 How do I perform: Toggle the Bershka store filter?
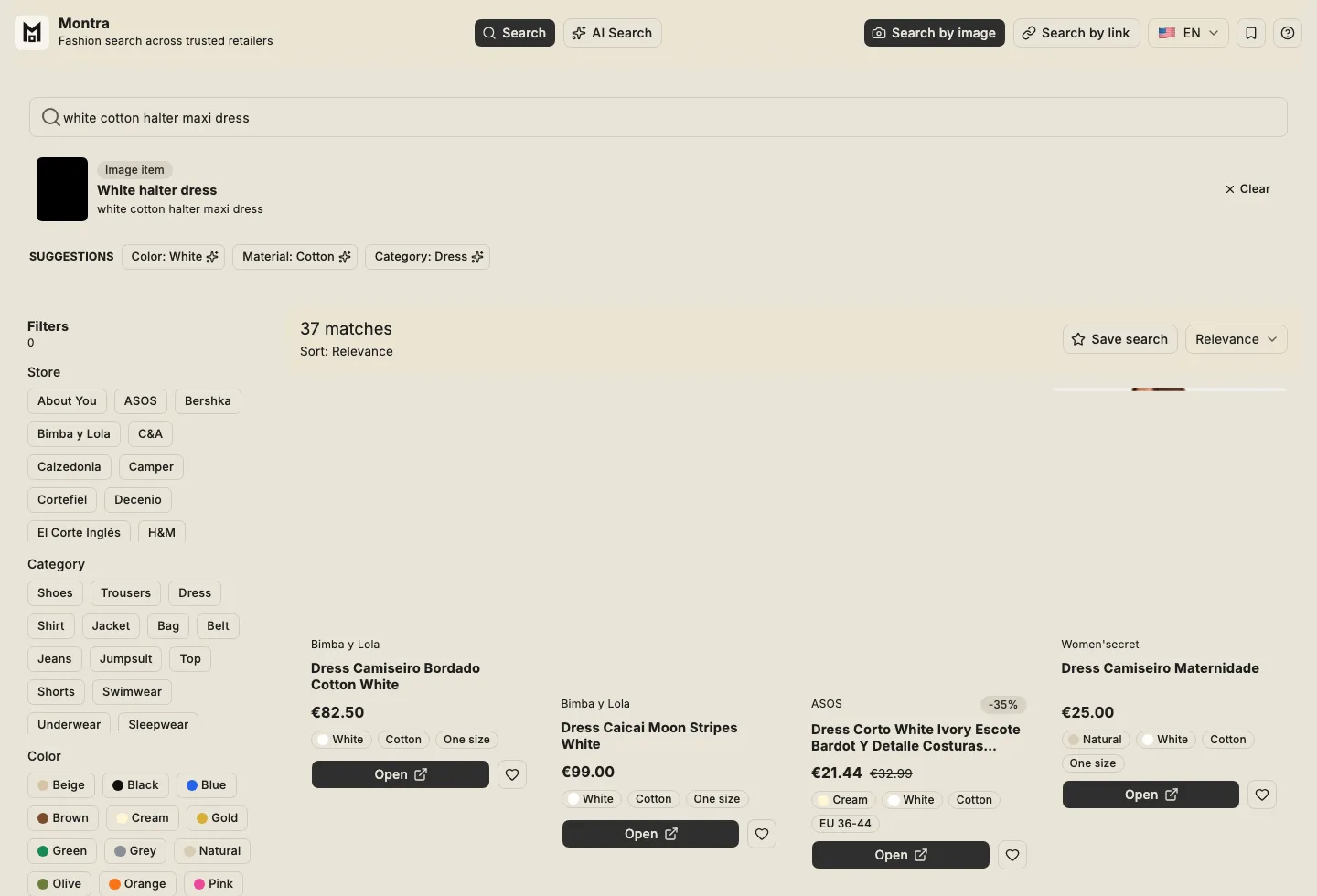tap(208, 401)
